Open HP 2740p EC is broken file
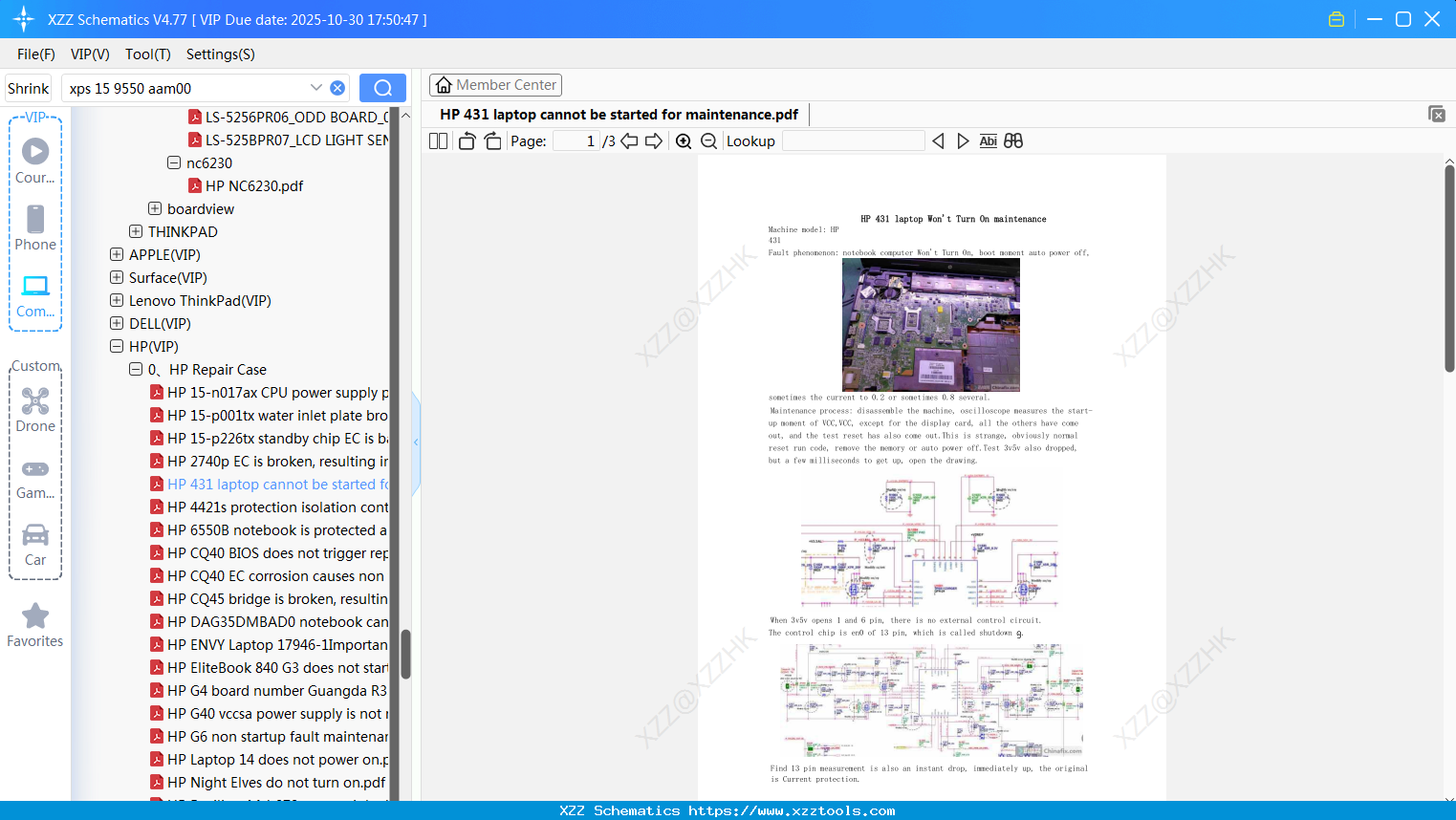Image resolution: width=1456 pixels, height=820 pixels. 270,461
